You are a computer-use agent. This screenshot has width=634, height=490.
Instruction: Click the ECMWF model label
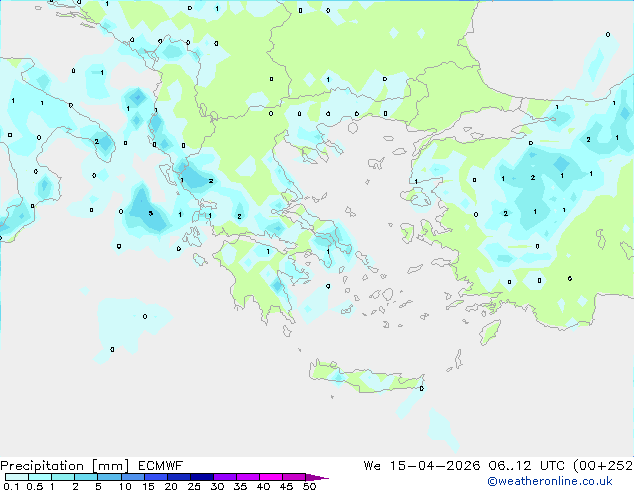tap(161, 466)
